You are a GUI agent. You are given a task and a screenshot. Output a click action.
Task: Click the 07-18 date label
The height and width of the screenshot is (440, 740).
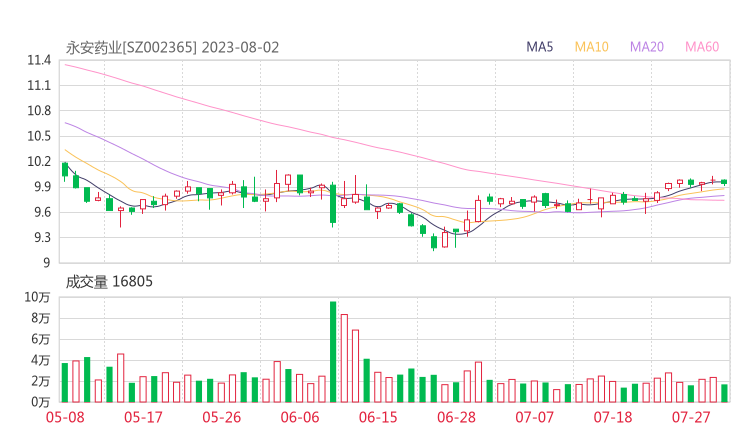pyautogui.click(x=613, y=417)
